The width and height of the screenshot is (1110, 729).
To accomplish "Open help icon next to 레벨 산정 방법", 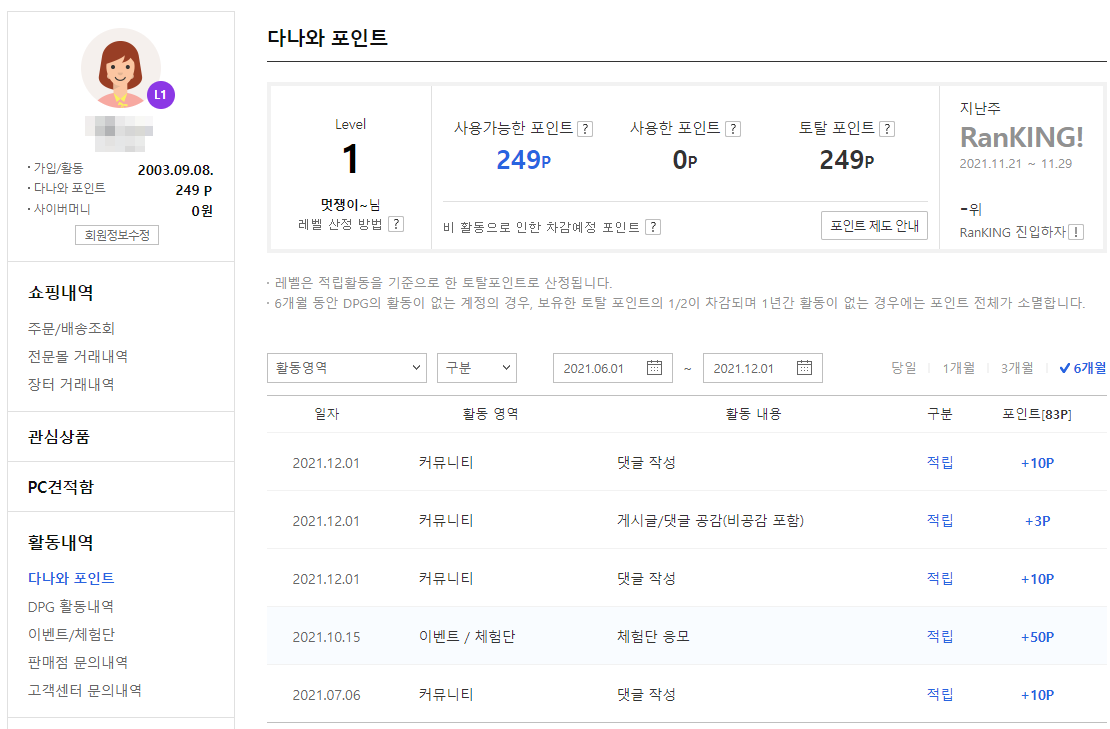I will coord(396,224).
